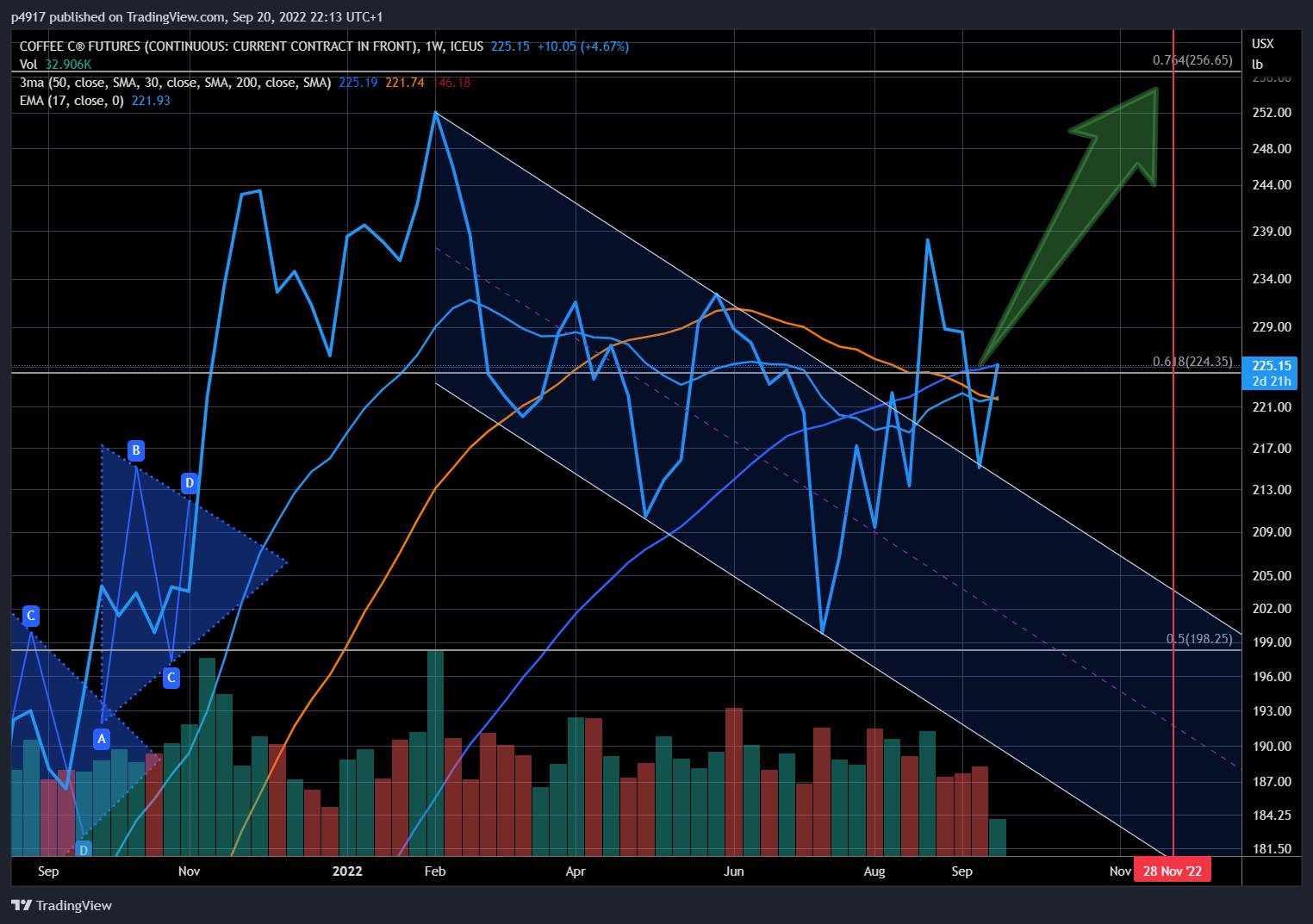Viewport: 1313px width, 924px height.
Task: Click the 239.00 price axis label
Action: (1272, 232)
